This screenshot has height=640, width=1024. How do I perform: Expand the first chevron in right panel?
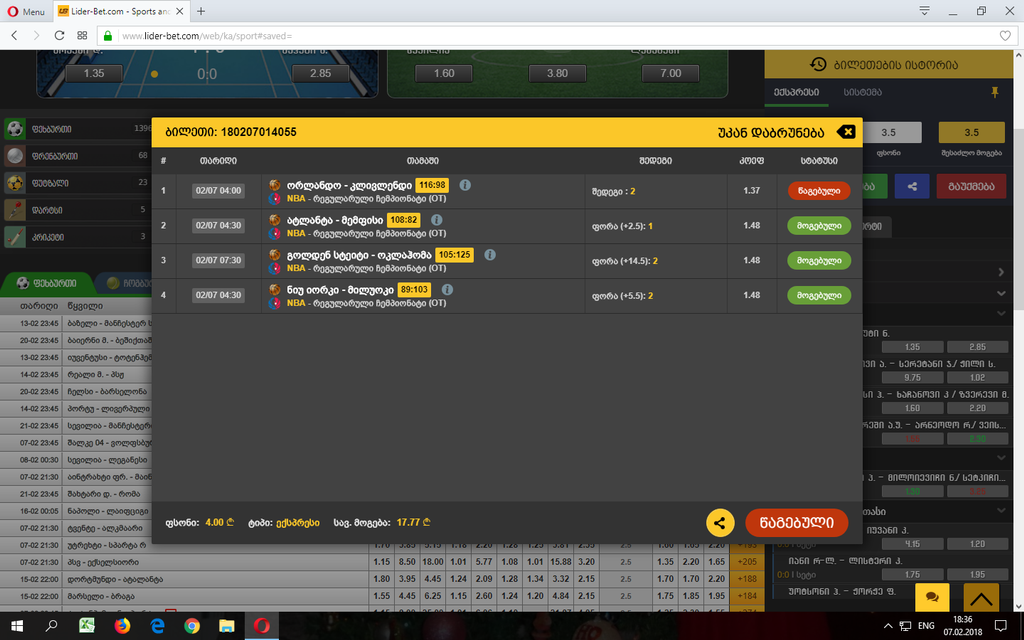tap(1001, 272)
